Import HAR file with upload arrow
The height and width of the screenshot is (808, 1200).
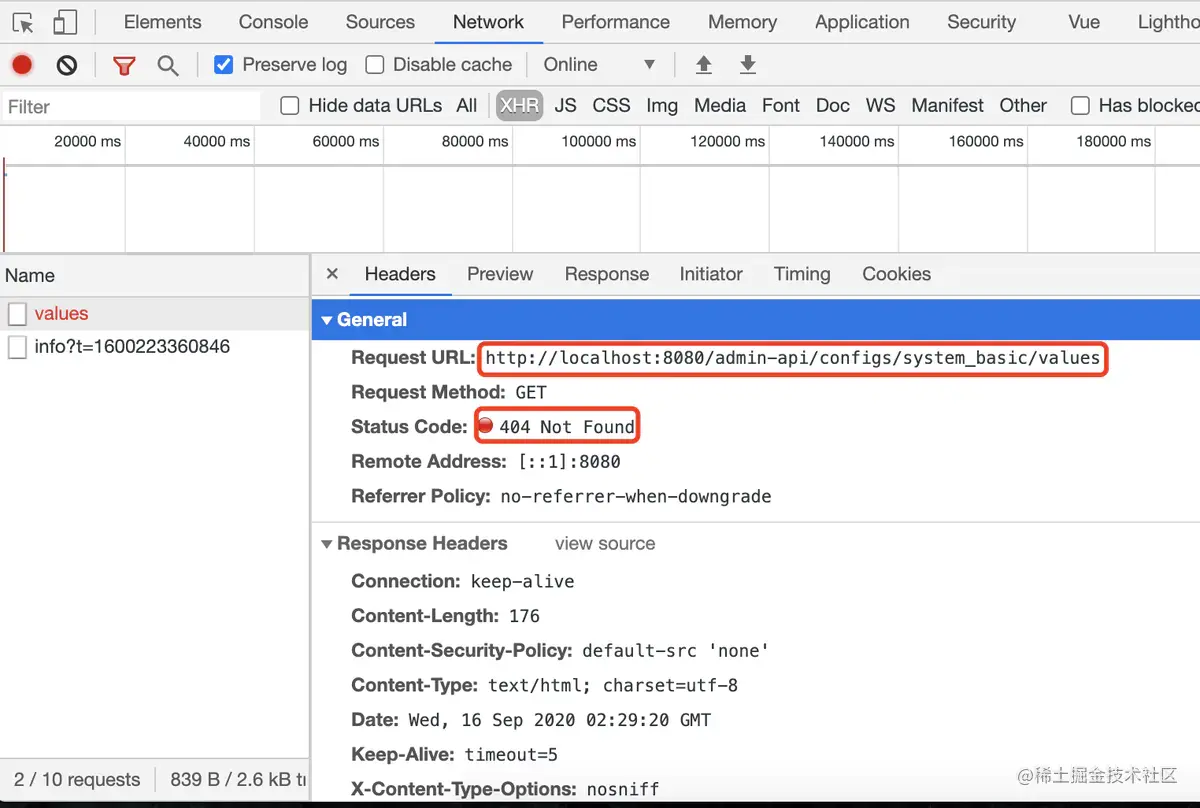(x=704, y=65)
